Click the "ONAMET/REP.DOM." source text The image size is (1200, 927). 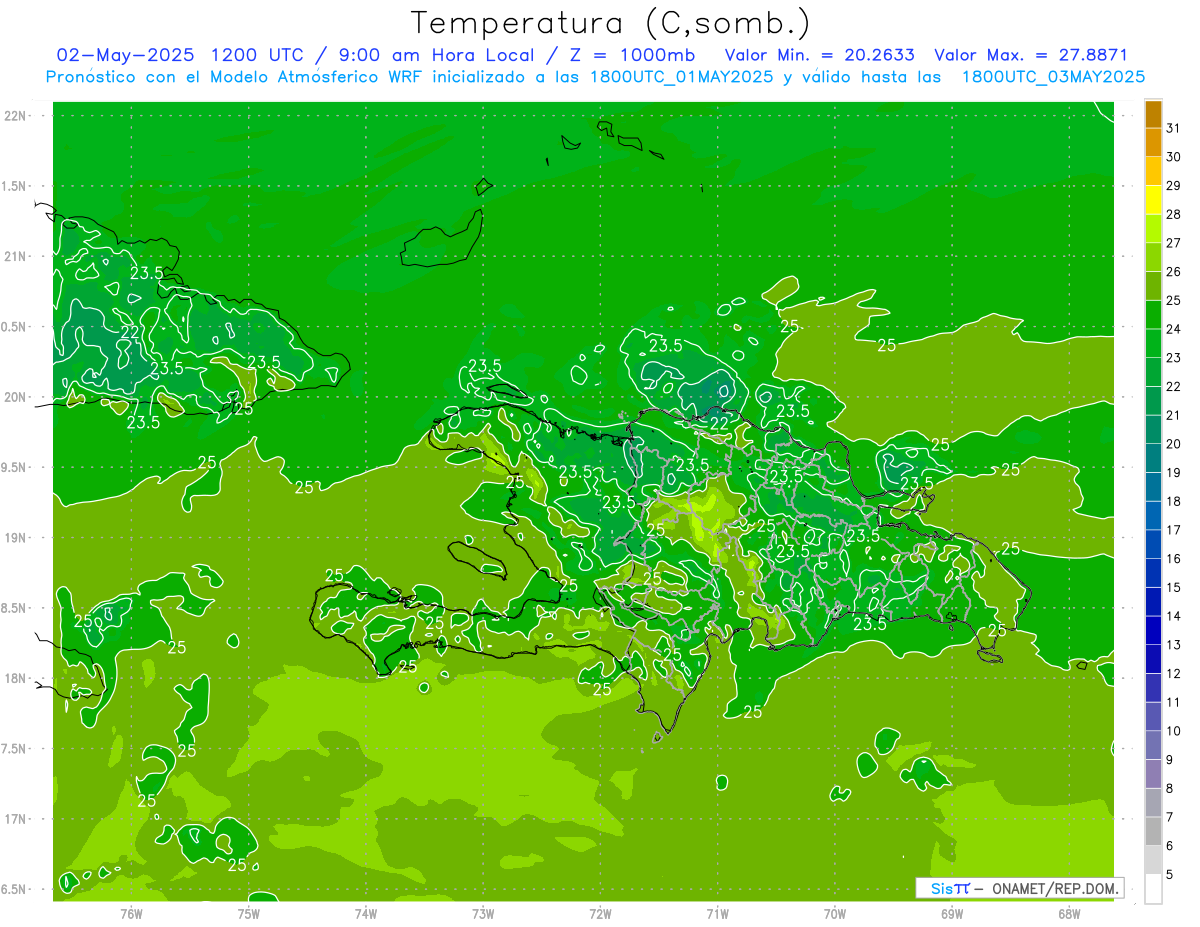click(x=1054, y=888)
